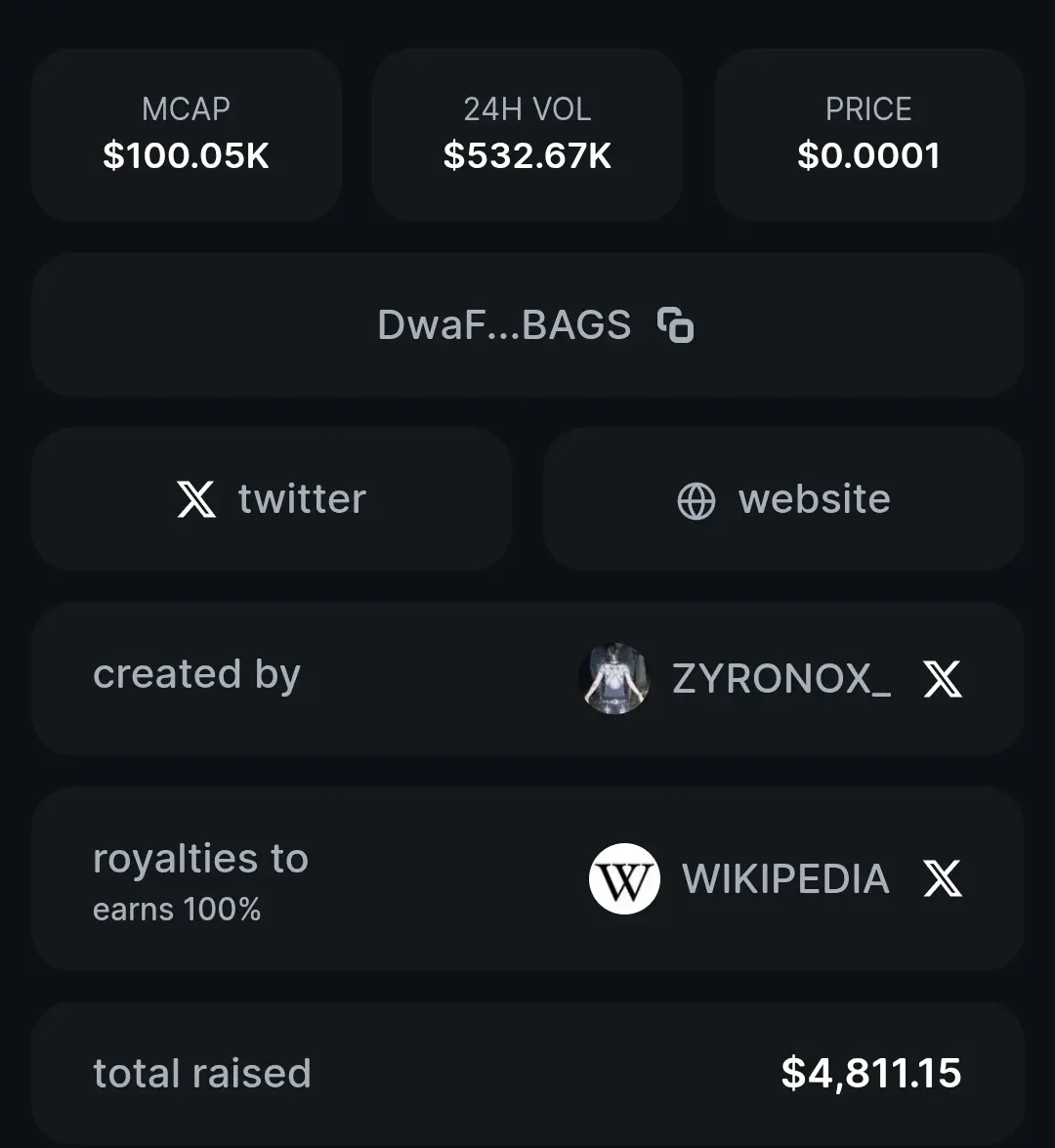Open the twitter link button
This screenshot has width=1055, height=1148.
(272, 499)
